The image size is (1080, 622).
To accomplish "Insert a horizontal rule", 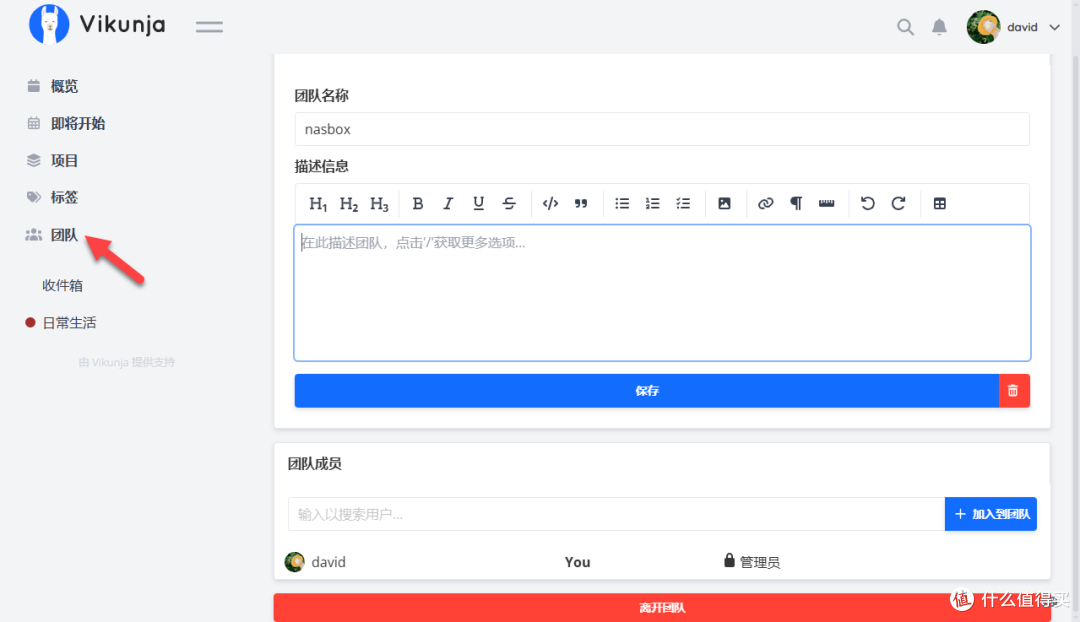I will tap(827, 203).
